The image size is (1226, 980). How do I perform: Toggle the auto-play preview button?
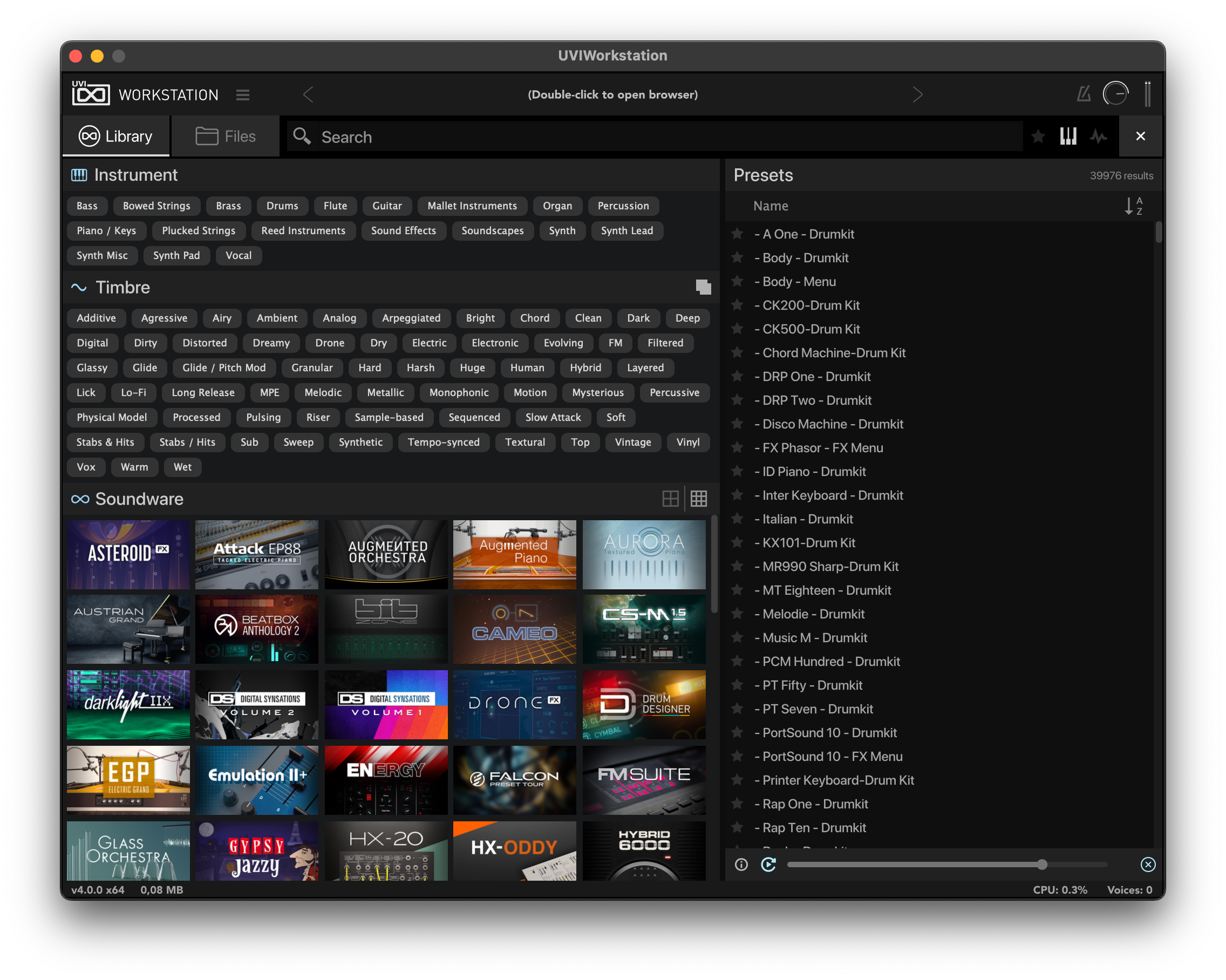click(x=768, y=865)
